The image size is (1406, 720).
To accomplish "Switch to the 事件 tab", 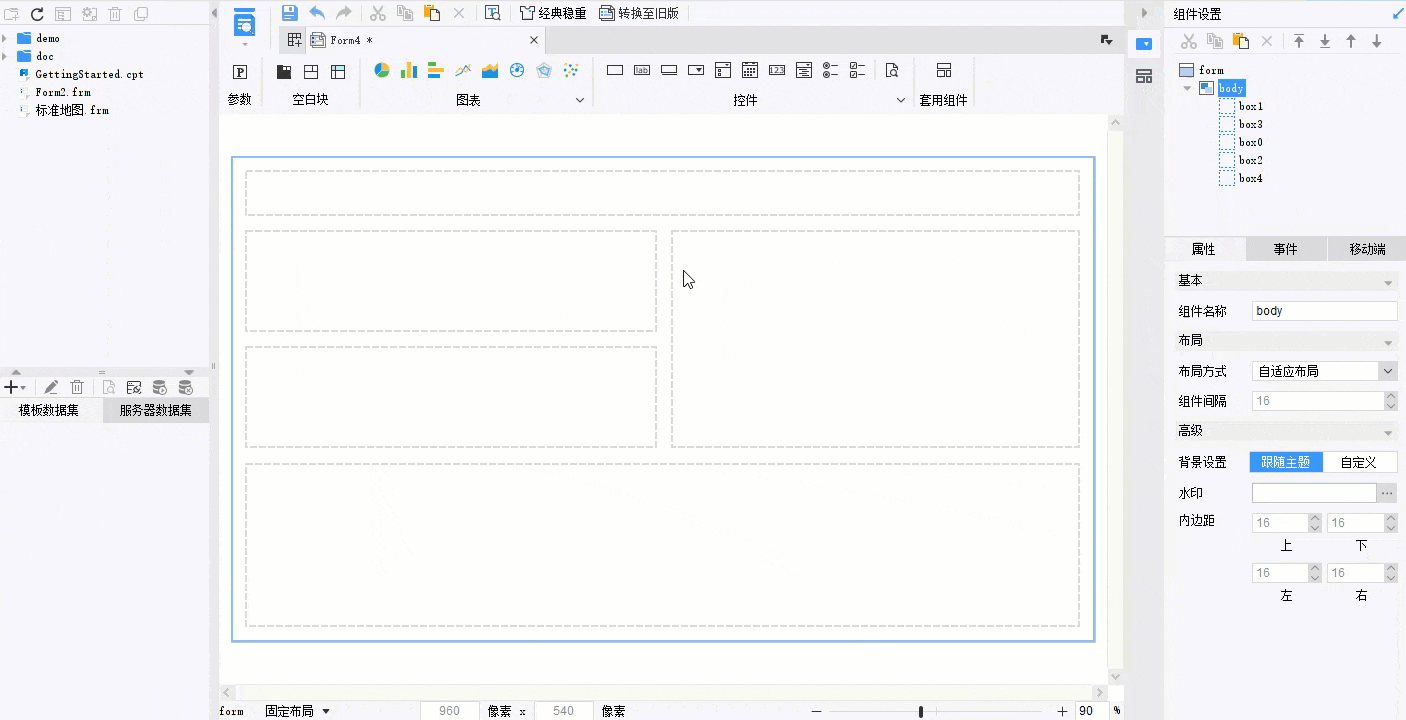I will 1285,249.
